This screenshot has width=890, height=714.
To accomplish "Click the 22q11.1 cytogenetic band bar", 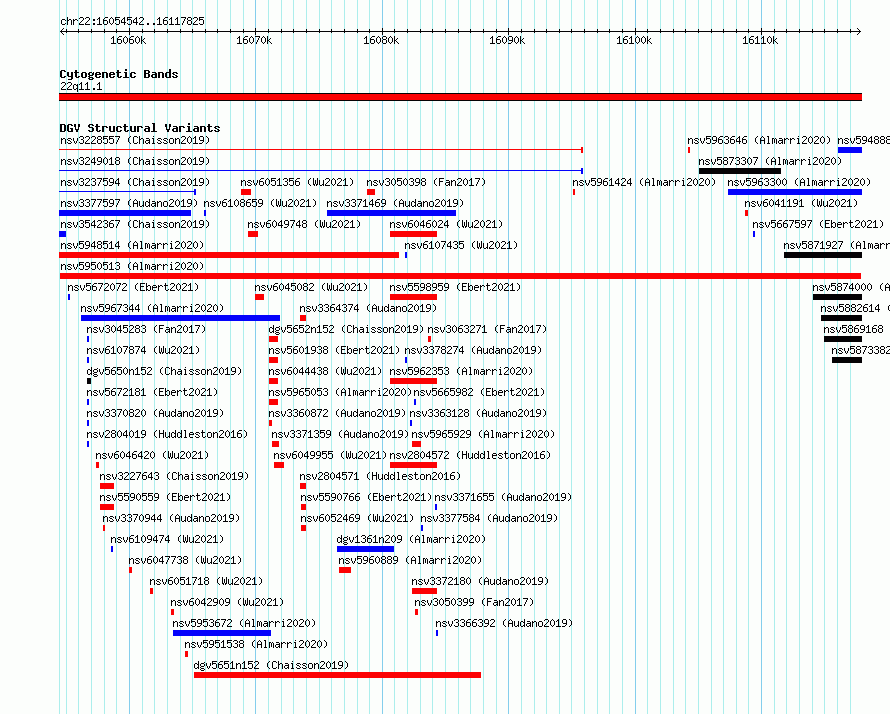I will tap(460, 97).
